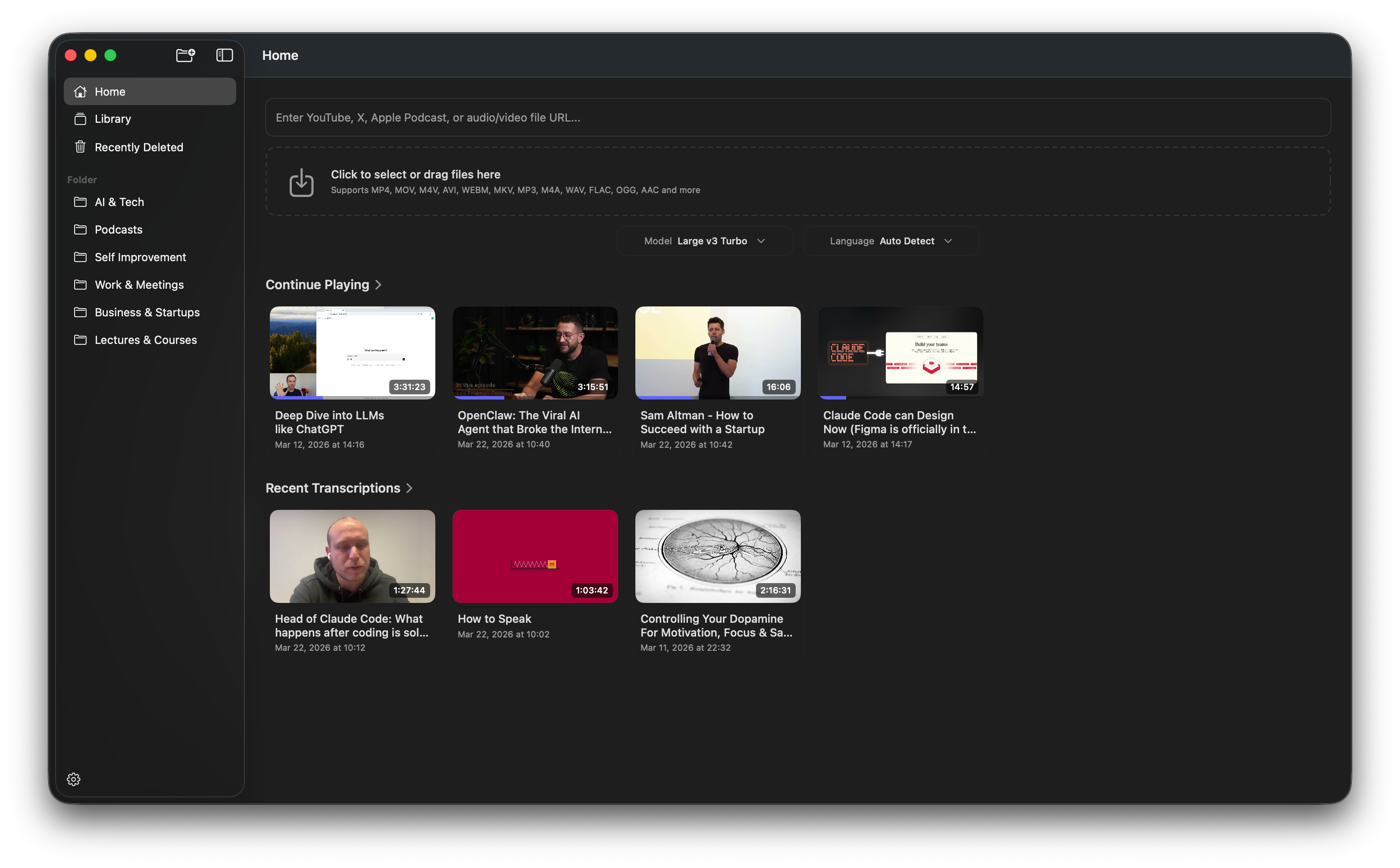
Task: Open the Podcasts folder
Action: (x=118, y=230)
